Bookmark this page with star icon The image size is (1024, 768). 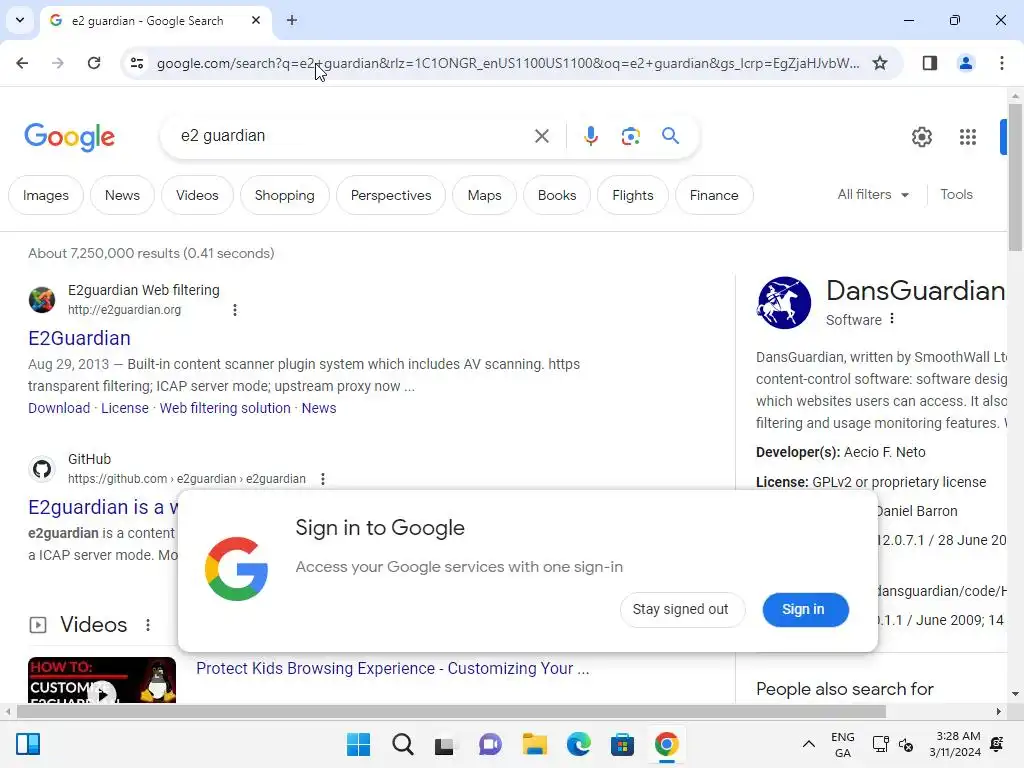[x=880, y=63]
